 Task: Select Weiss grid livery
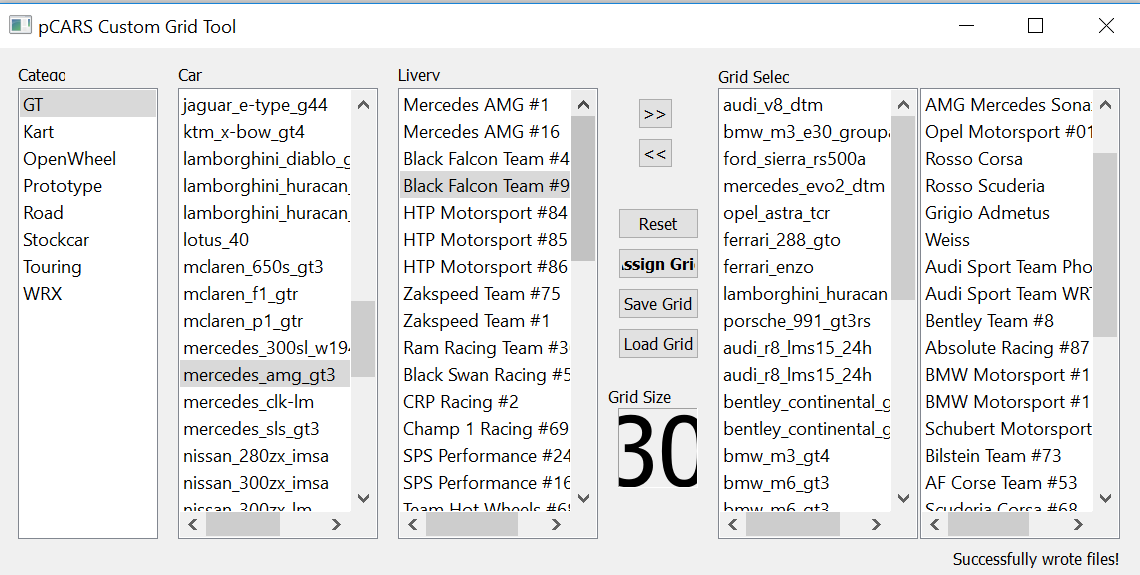1008,240
